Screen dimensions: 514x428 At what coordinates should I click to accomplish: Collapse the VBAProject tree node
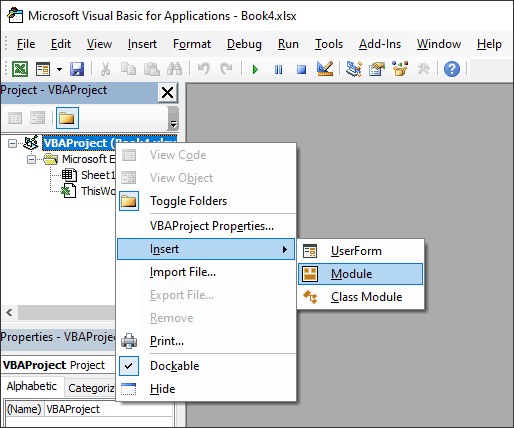click(12, 144)
